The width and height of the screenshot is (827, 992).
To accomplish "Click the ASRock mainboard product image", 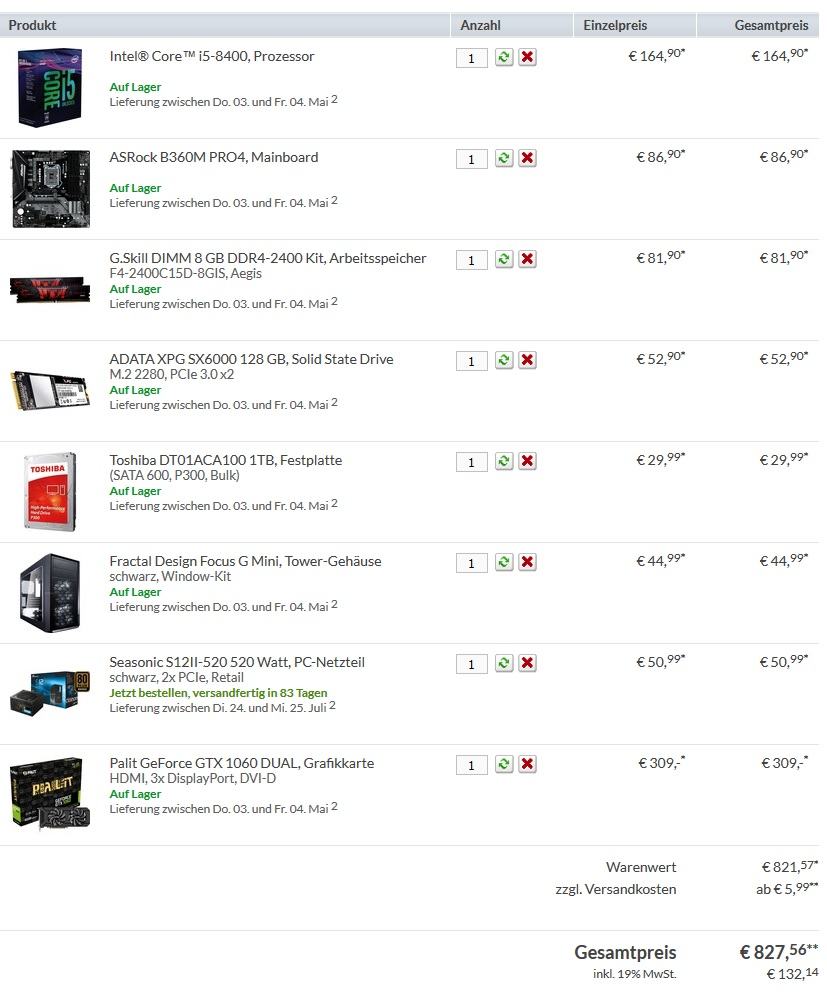I will tap(51, 189).
